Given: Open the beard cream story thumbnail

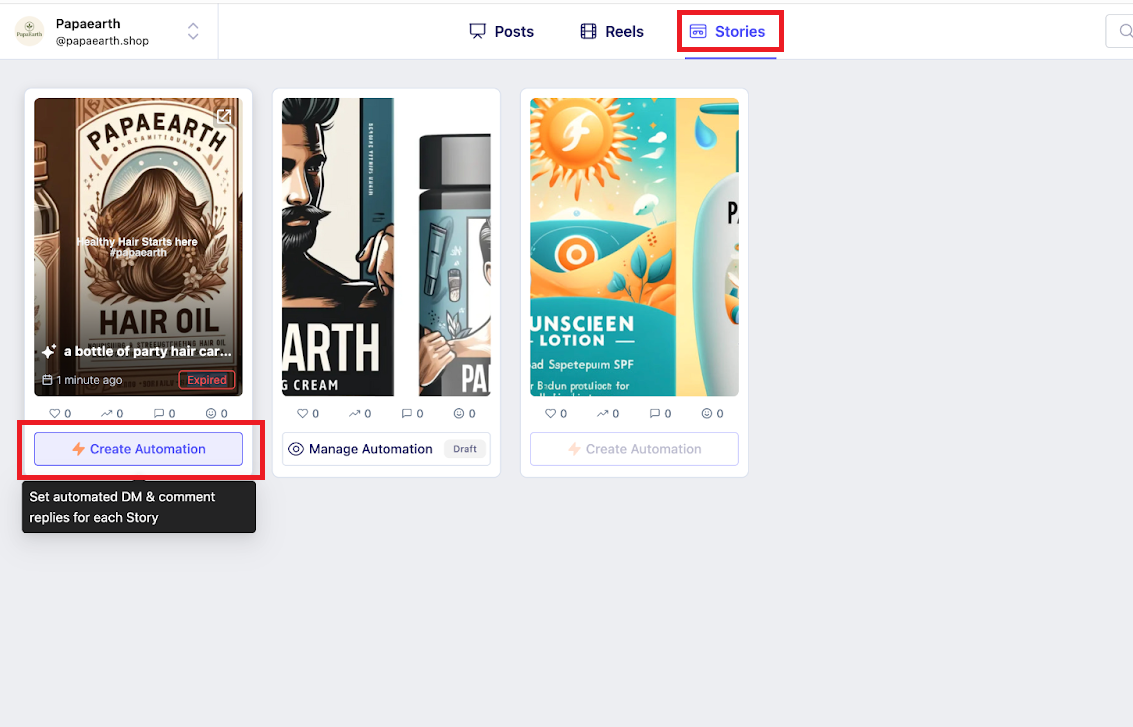Looking at the screenshot, I should (x=386, y=247).
